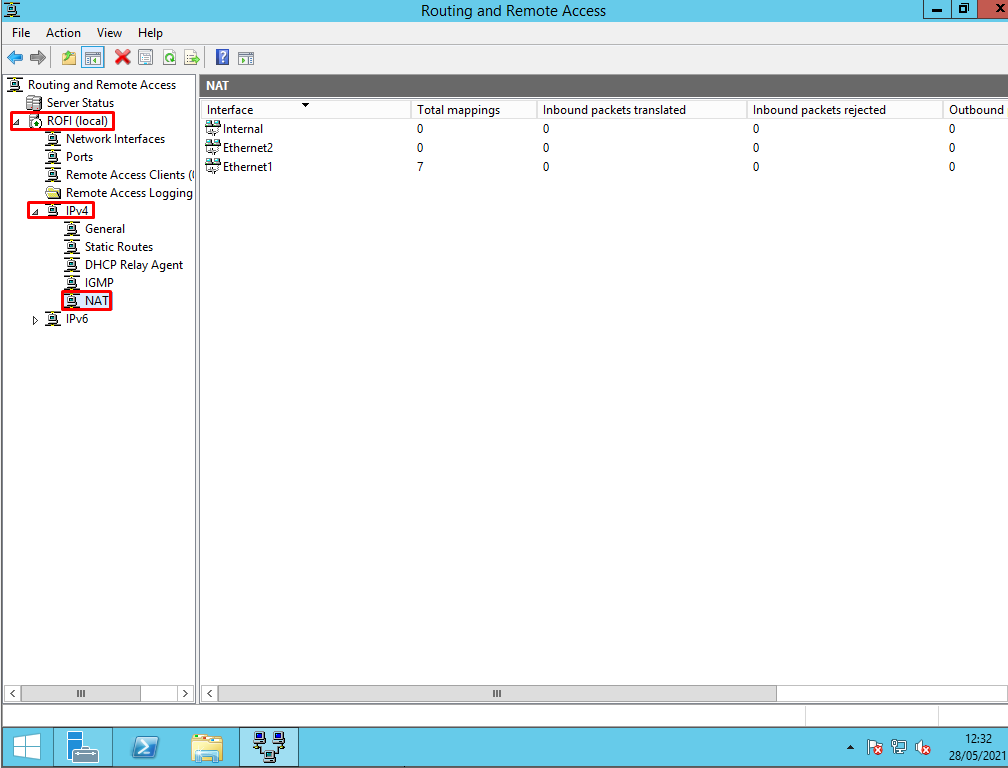Select Remote Access Logging node
The image size is (1008, 768).
pos(129,193)
